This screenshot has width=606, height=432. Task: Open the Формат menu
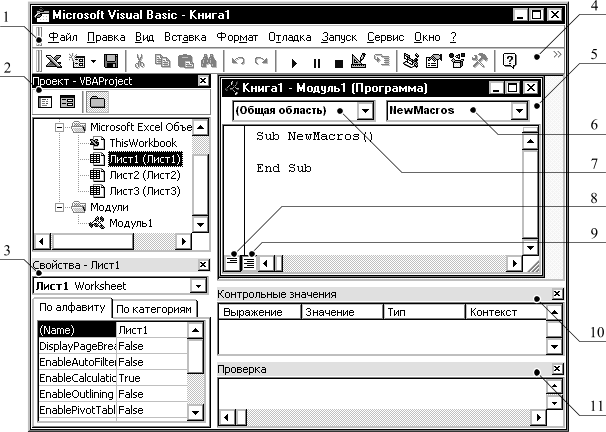tap(237, 37)
